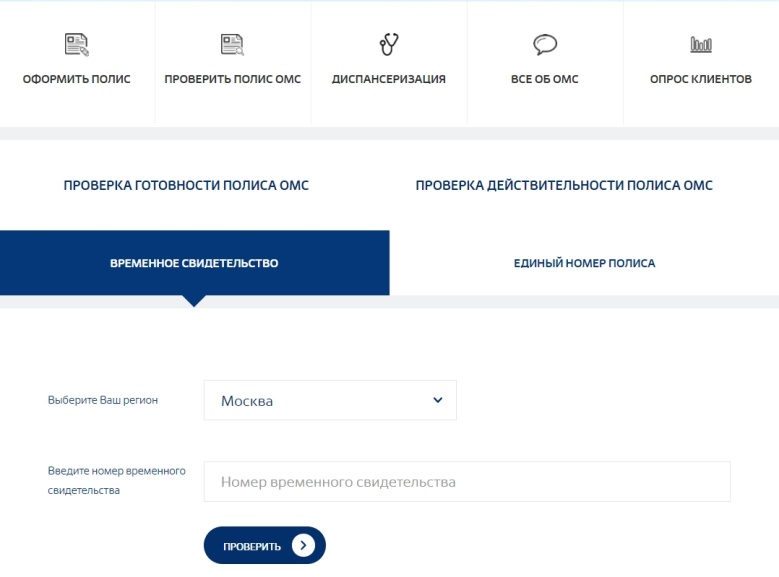Click the Введите номер временного свидетельства label
779x577 pixels.
coord(116,480)
